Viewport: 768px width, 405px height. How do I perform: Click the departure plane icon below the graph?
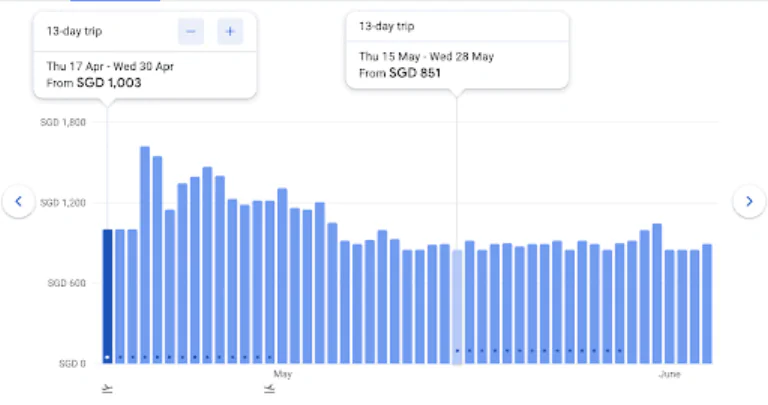[x=107, y=389]
